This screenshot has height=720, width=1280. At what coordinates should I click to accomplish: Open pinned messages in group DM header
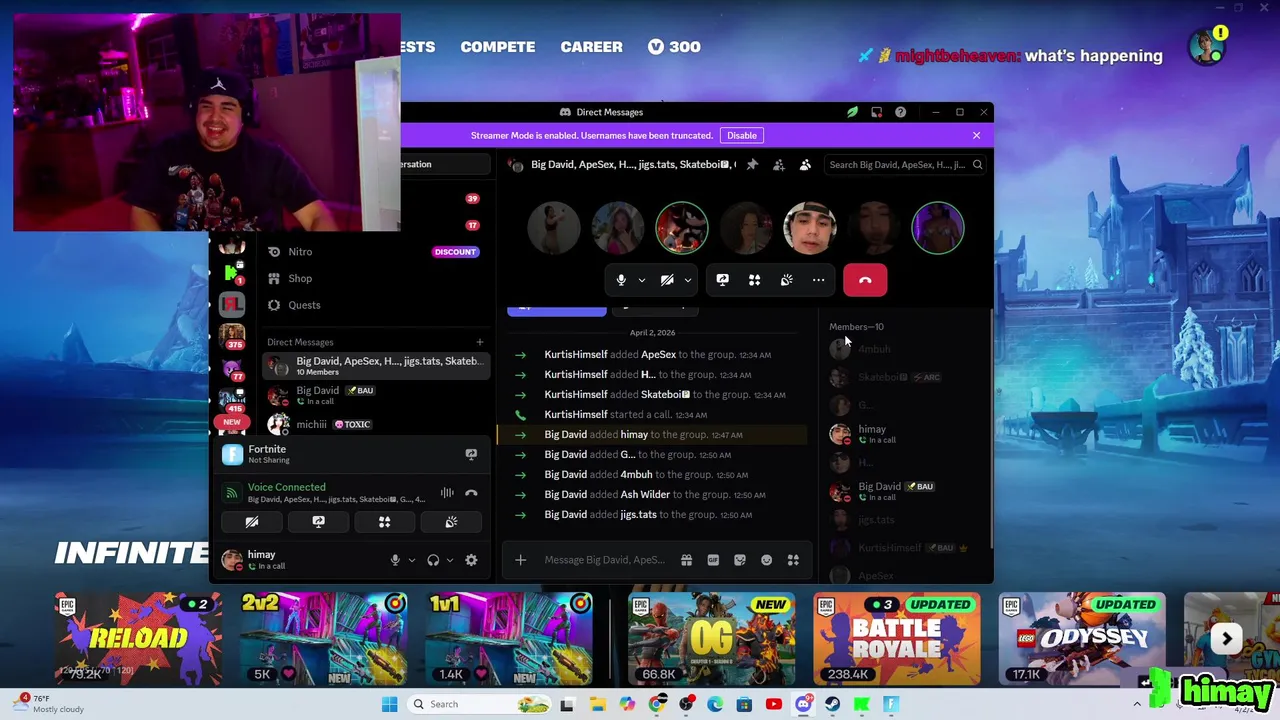[752, 165]
